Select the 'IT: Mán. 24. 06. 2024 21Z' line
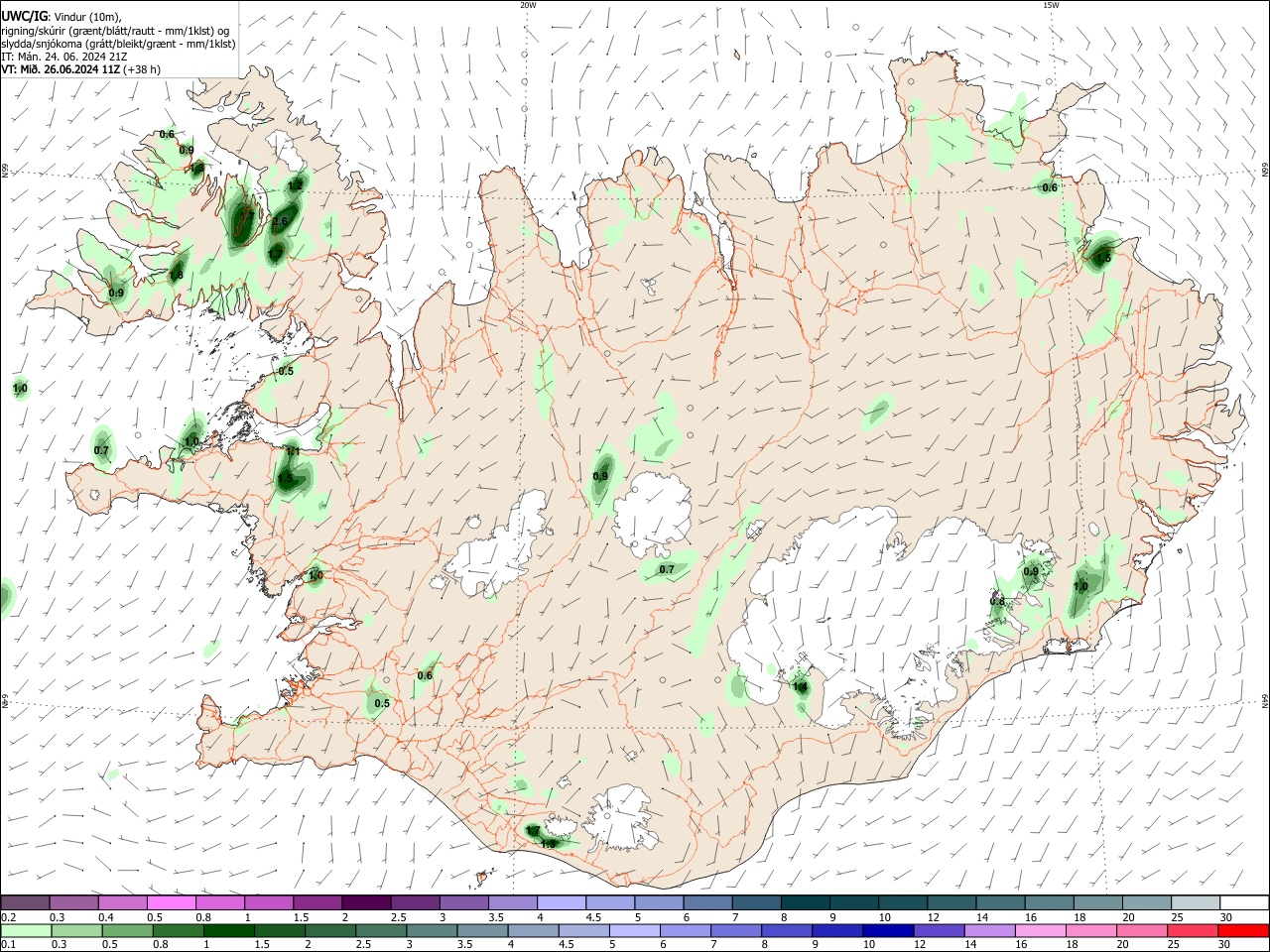 tap(63, 57)
